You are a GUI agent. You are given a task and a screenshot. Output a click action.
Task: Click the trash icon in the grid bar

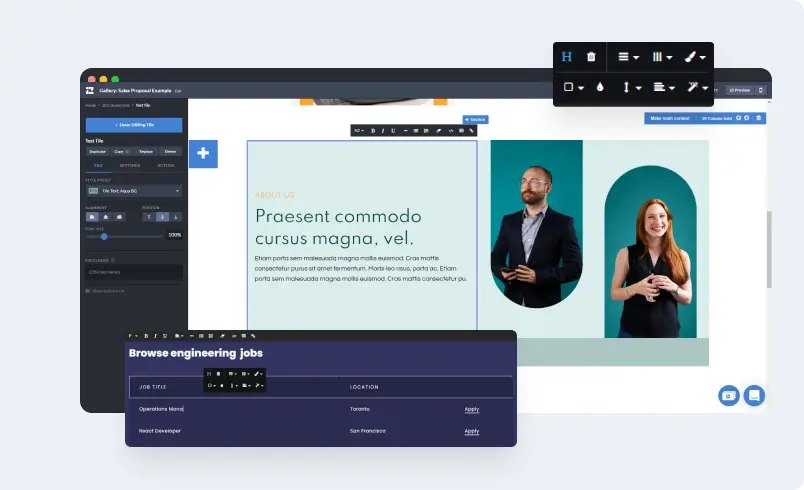pyautogui.click(x=758, y=118)
